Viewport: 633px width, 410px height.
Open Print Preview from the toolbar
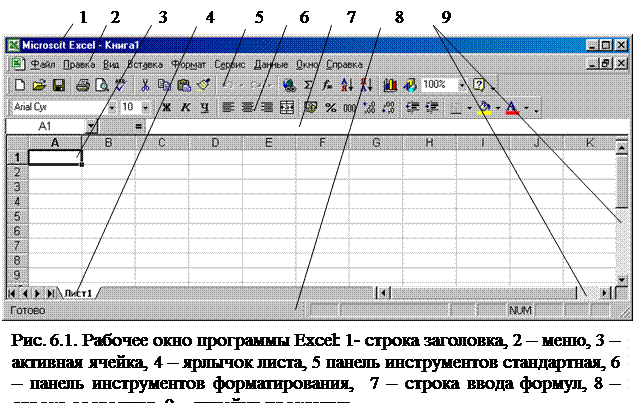[102, 85]
